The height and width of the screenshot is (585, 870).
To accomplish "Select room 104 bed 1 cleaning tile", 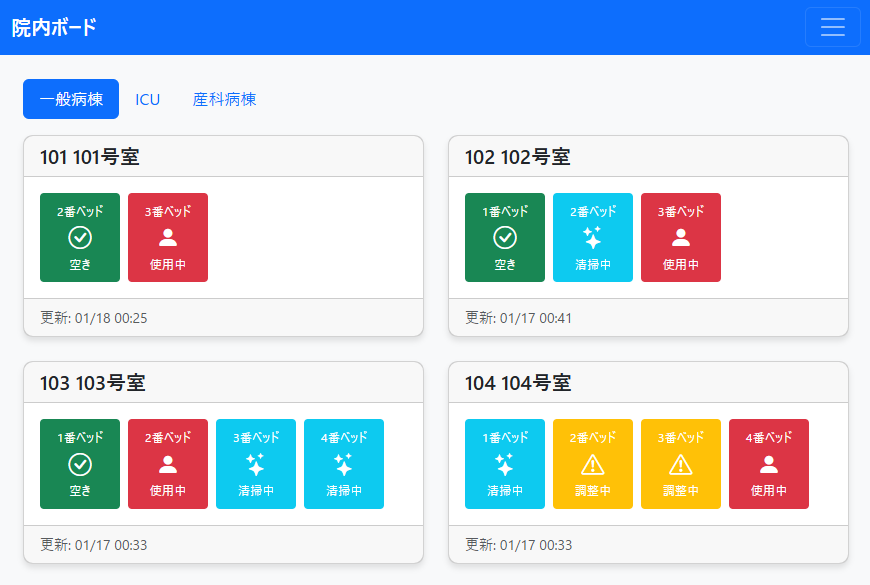I will pyautogui.click(x=505, y=464).
